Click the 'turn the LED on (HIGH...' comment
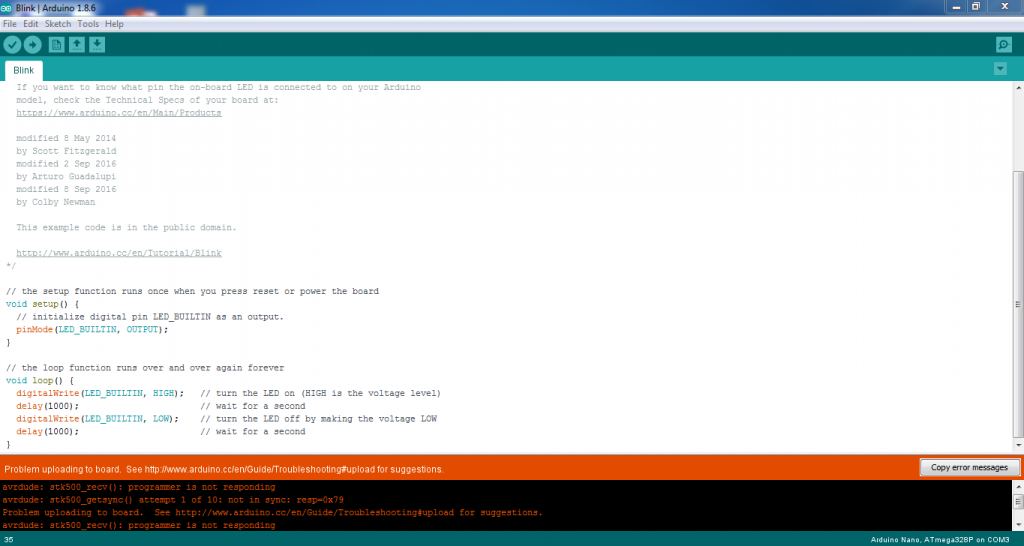This screenshot has width=1024, height=546. pyautogui.click(x=321, y=393)
